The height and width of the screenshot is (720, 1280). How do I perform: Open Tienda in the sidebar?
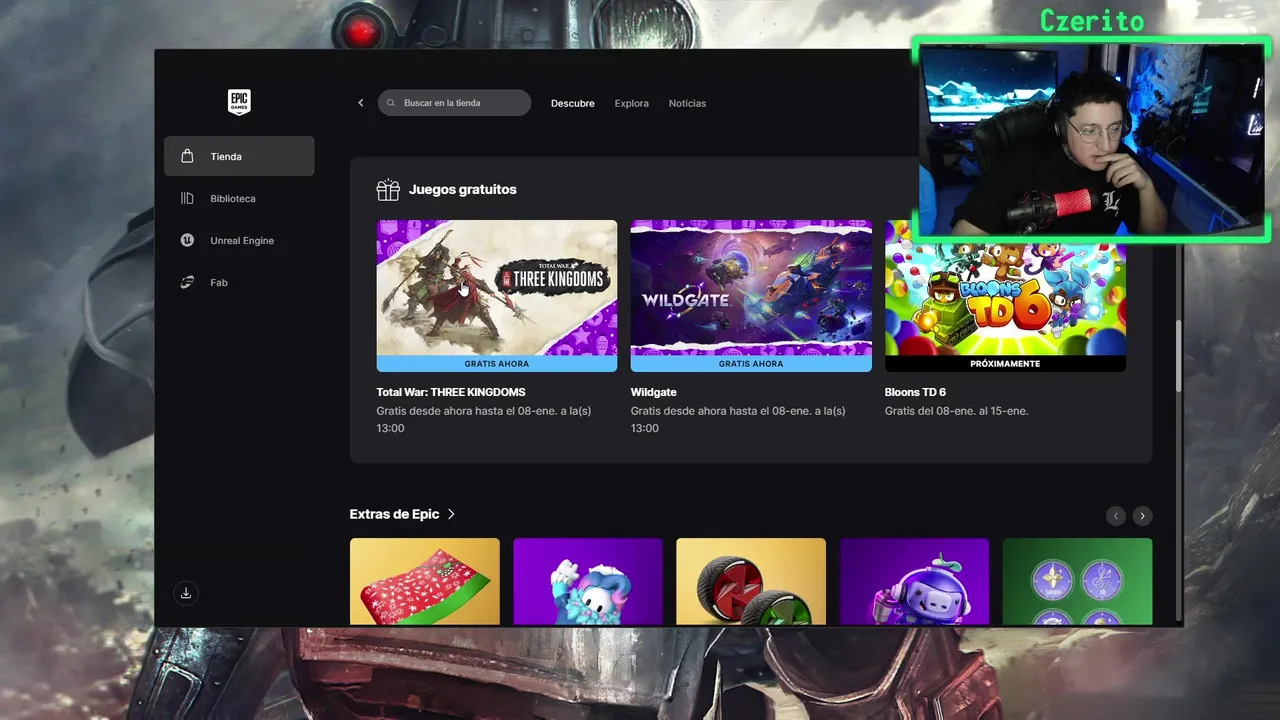click(239, 156)
